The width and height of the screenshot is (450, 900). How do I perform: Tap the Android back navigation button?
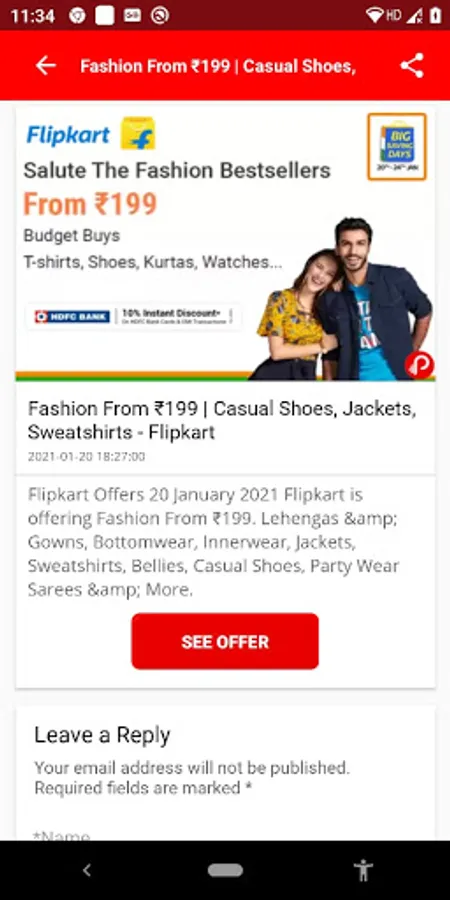[x=87, y=870]
